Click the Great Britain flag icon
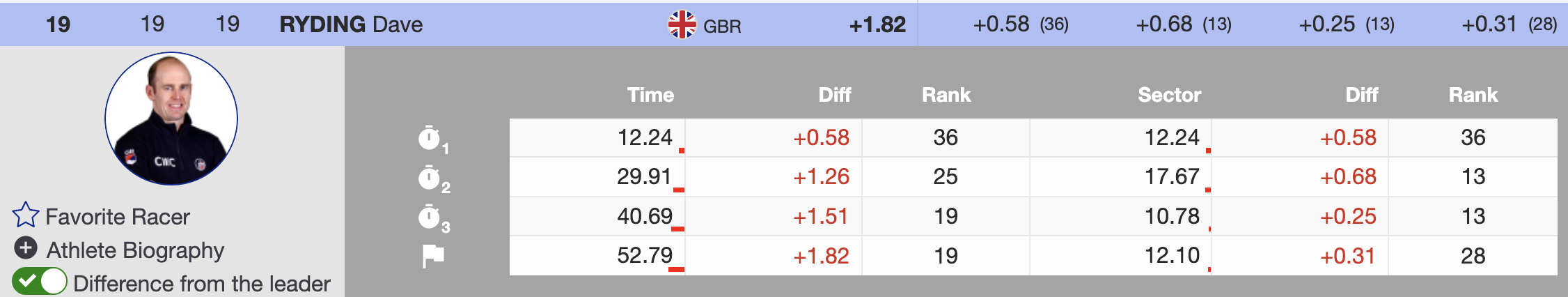This screenshot has width=1568, height=297. [x=682, y=25]
